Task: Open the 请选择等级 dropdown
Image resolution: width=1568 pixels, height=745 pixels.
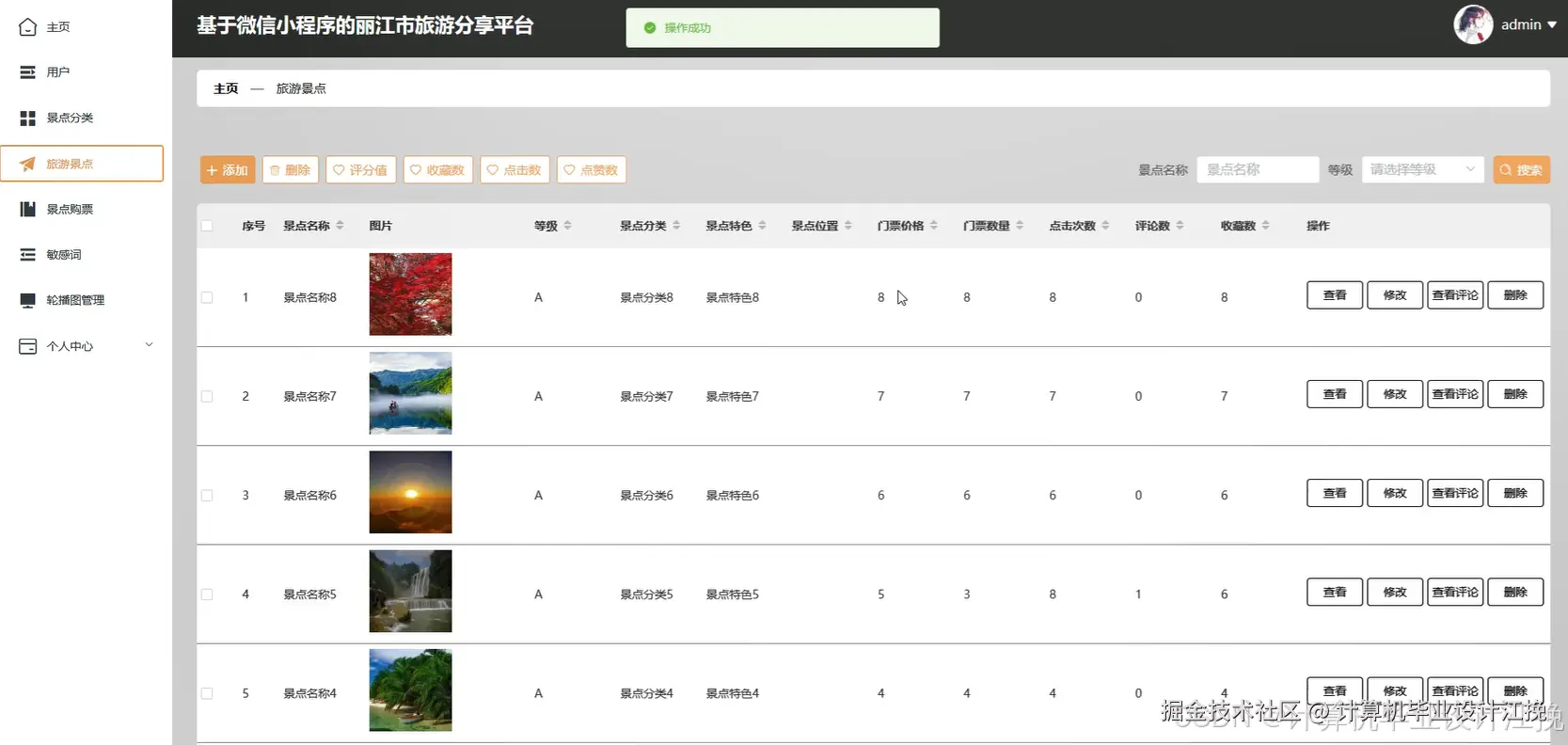Action: pyautogui.click(x=1422, y=169)
